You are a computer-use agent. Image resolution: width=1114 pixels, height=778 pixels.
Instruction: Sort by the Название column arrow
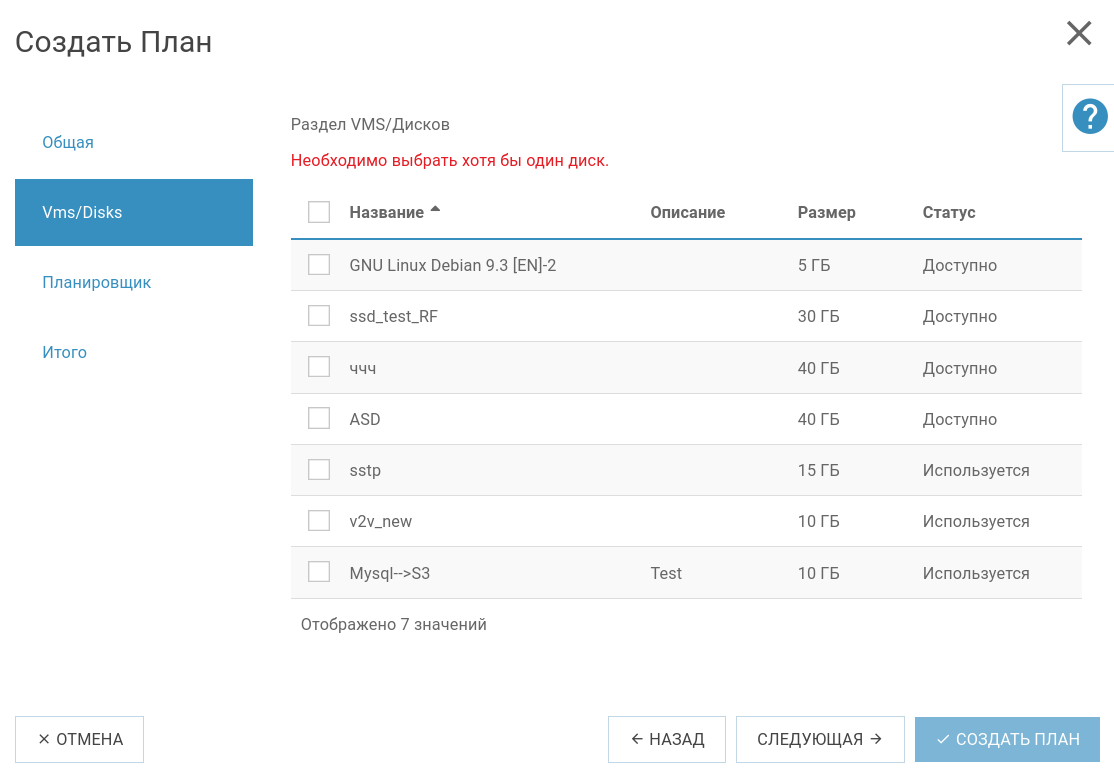pyautogui.click(x=434, y=211)
